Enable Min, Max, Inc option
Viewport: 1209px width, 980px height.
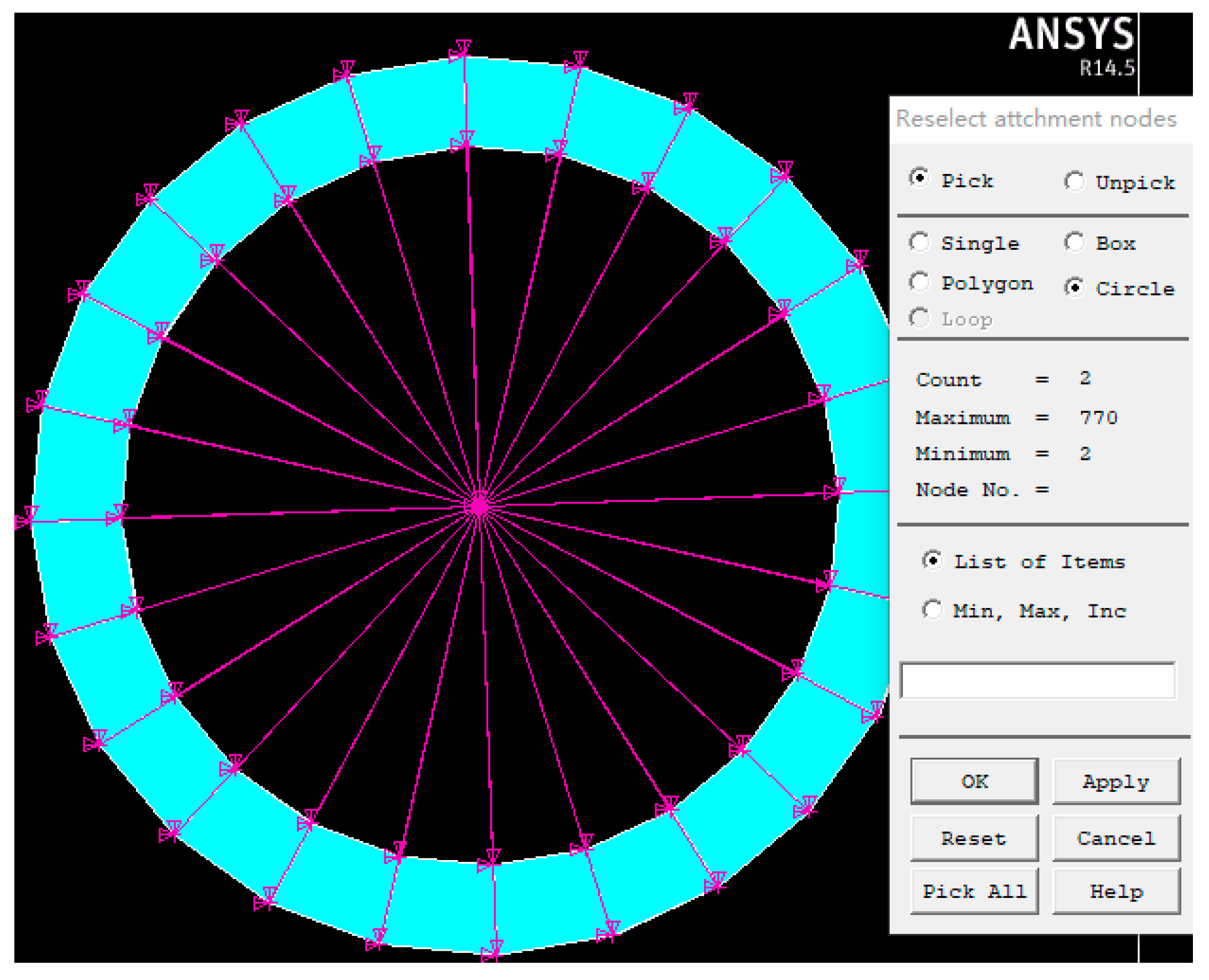pos(932,610)
